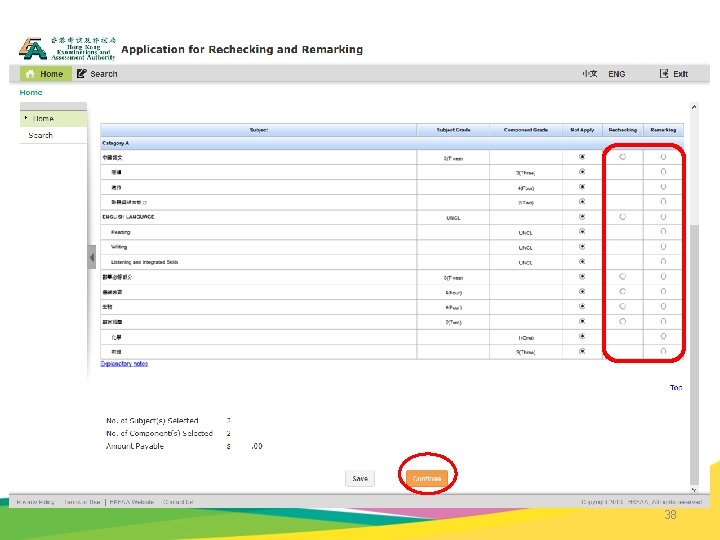The image size is (720, 540).
Task: Click the No. of Subject(s) Selected label
Action: (152, 420)
